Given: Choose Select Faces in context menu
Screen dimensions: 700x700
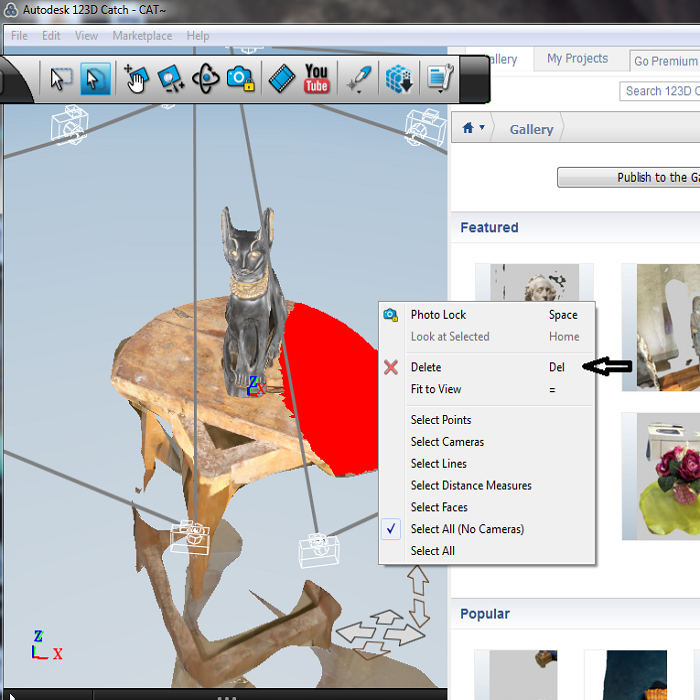Looking at the screenshot, I should [487, 507].
